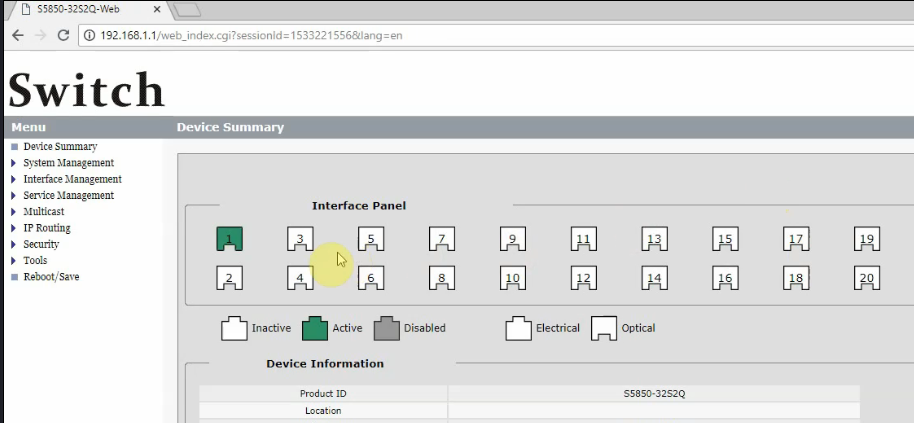The width and height of the screenshot is (914, 423).
Task: Click port 12 icon
Action: tap(584, 279)
